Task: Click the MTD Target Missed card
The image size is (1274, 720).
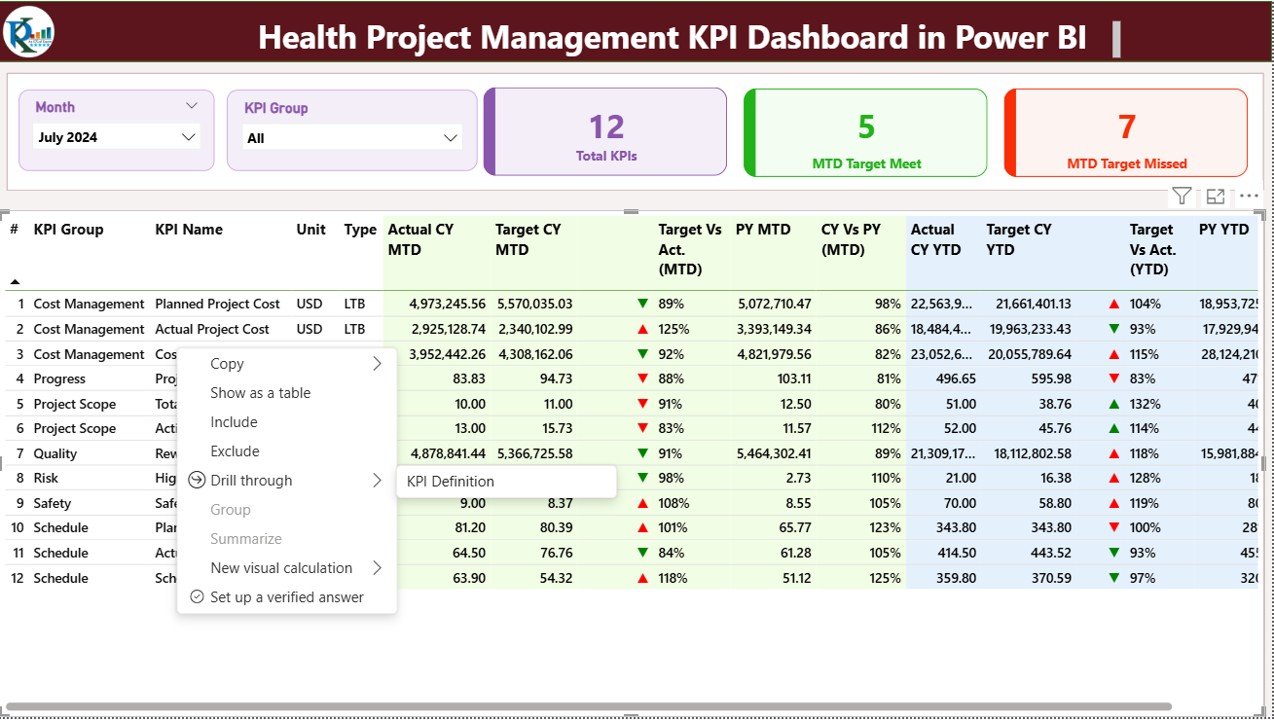Action: [1126, 132]
